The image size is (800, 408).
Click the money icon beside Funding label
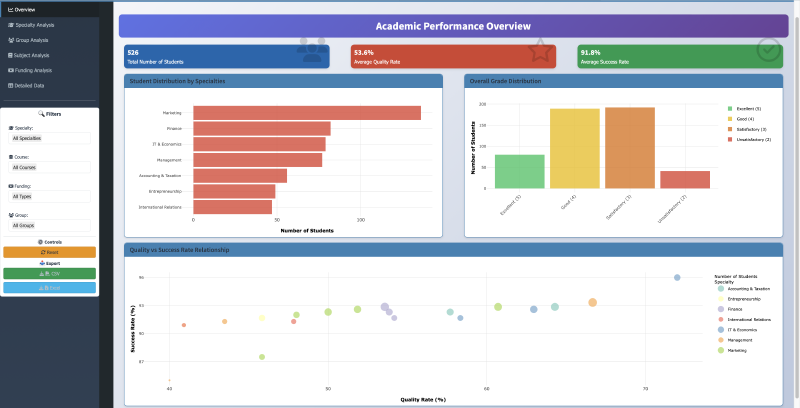[x=11, y=186]
